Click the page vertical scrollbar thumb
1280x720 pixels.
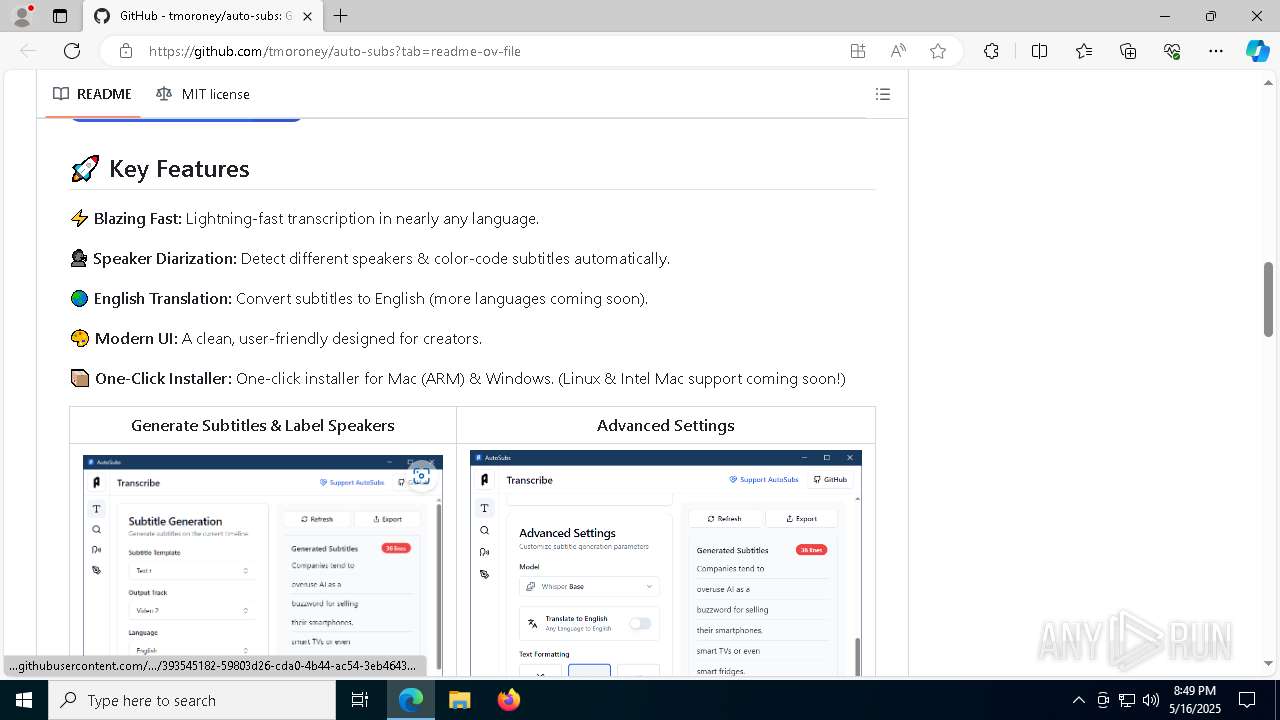pos(1268,299)
